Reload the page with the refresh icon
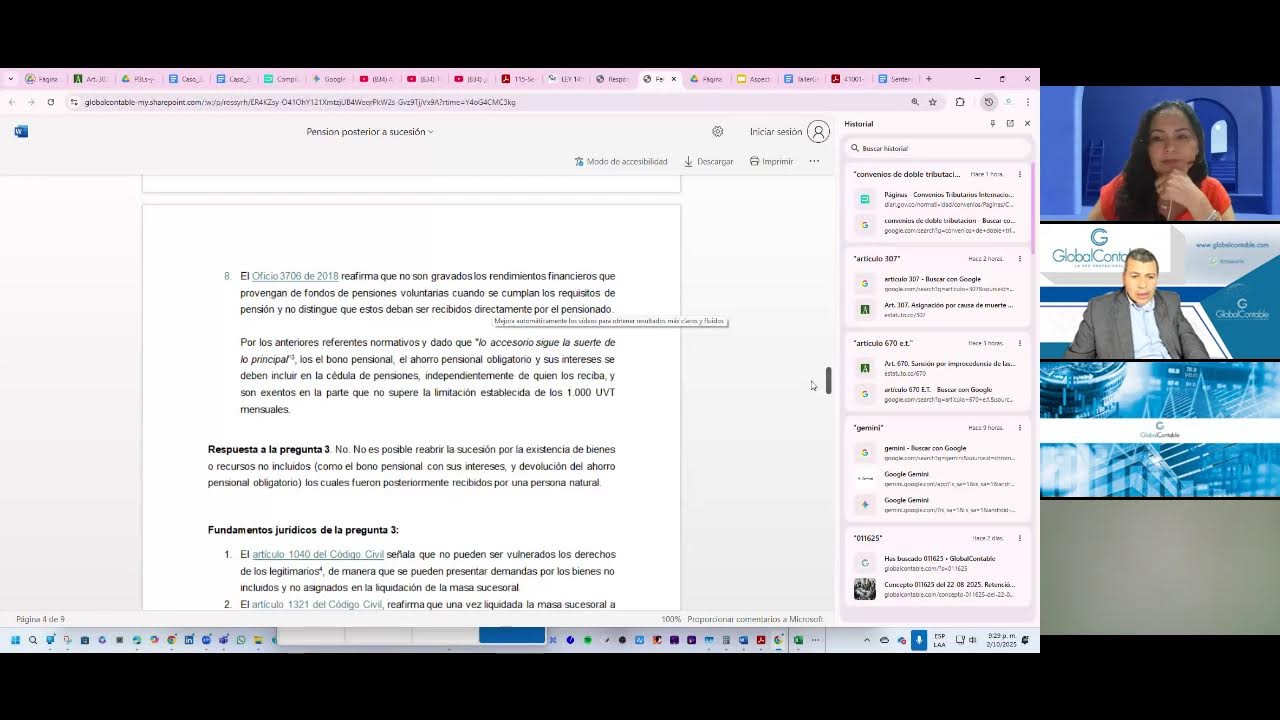 pos(50,102)
